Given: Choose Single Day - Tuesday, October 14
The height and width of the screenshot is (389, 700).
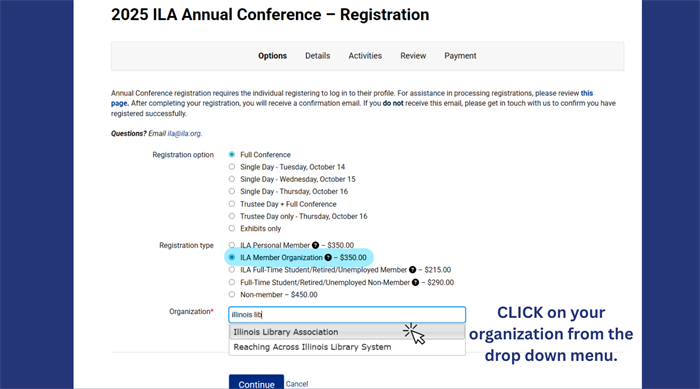Looking at the screenshot, I should tap(232, 167).
